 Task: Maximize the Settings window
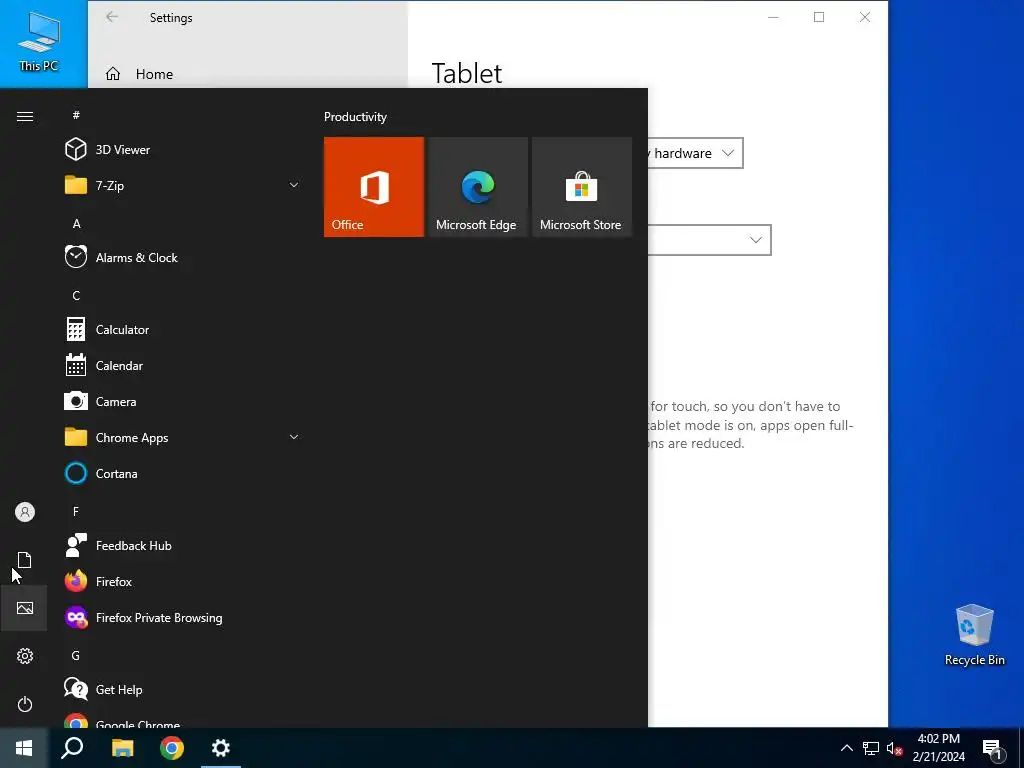[x=819, y=18]
